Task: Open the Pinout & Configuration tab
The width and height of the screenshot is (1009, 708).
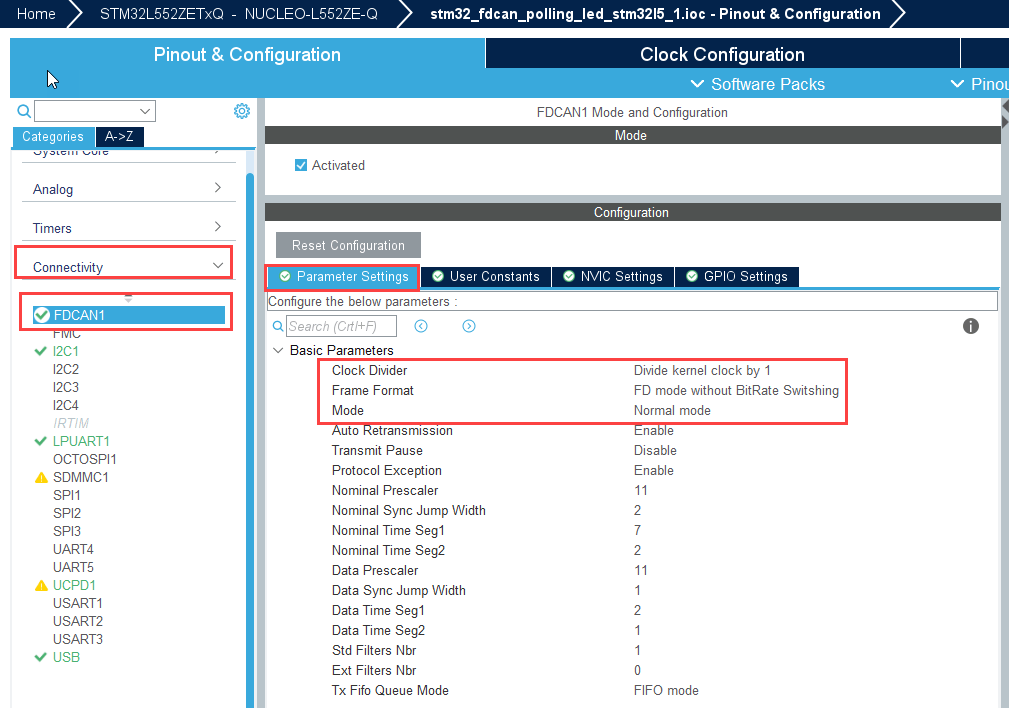Action: point(247,54)
